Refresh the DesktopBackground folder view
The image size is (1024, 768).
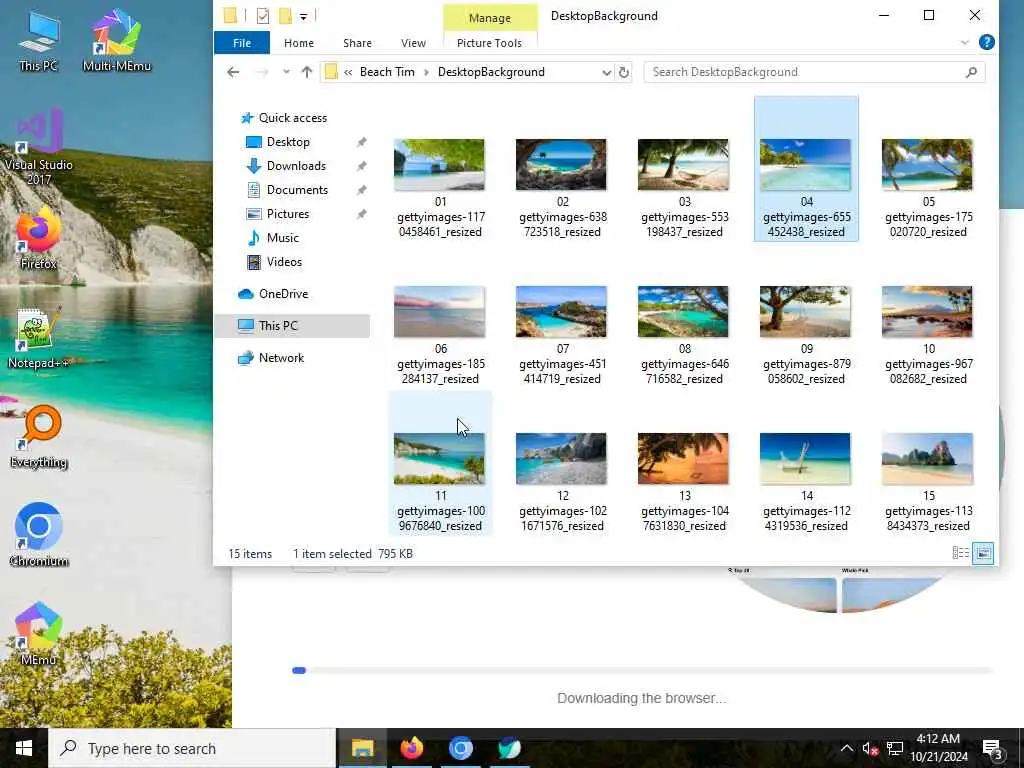pyautogui.click(x=624, y=72)
